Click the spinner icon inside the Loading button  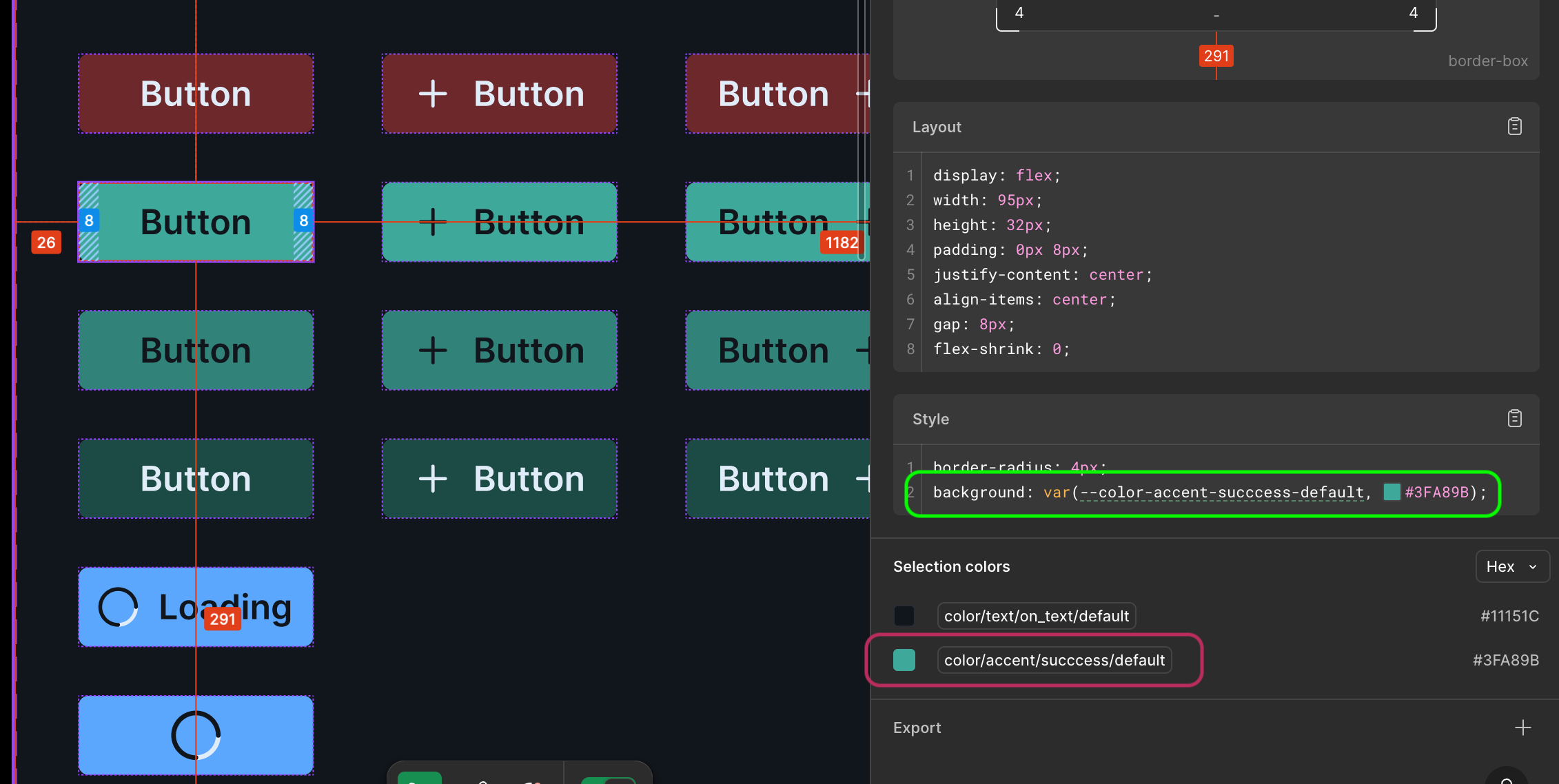coord(118,607)
